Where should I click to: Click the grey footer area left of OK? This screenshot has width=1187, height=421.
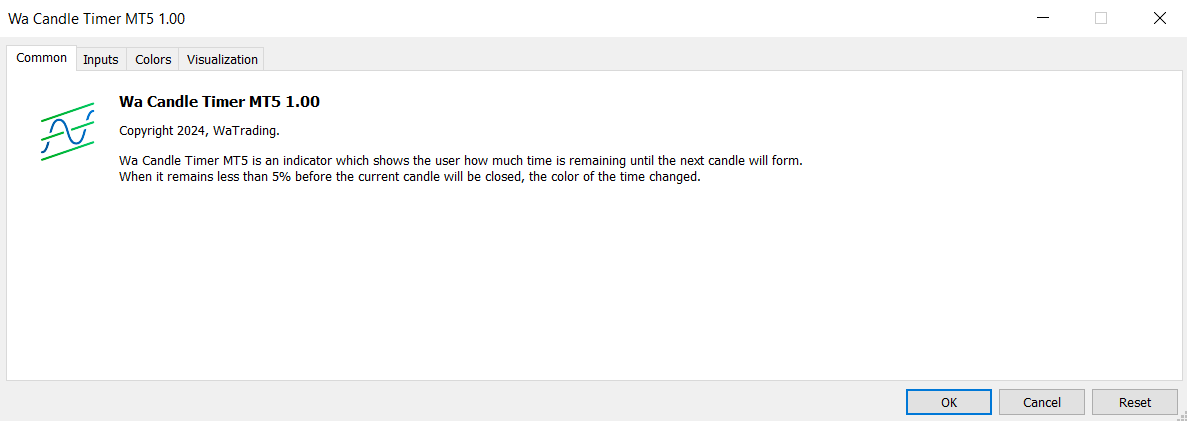(454, 401)
